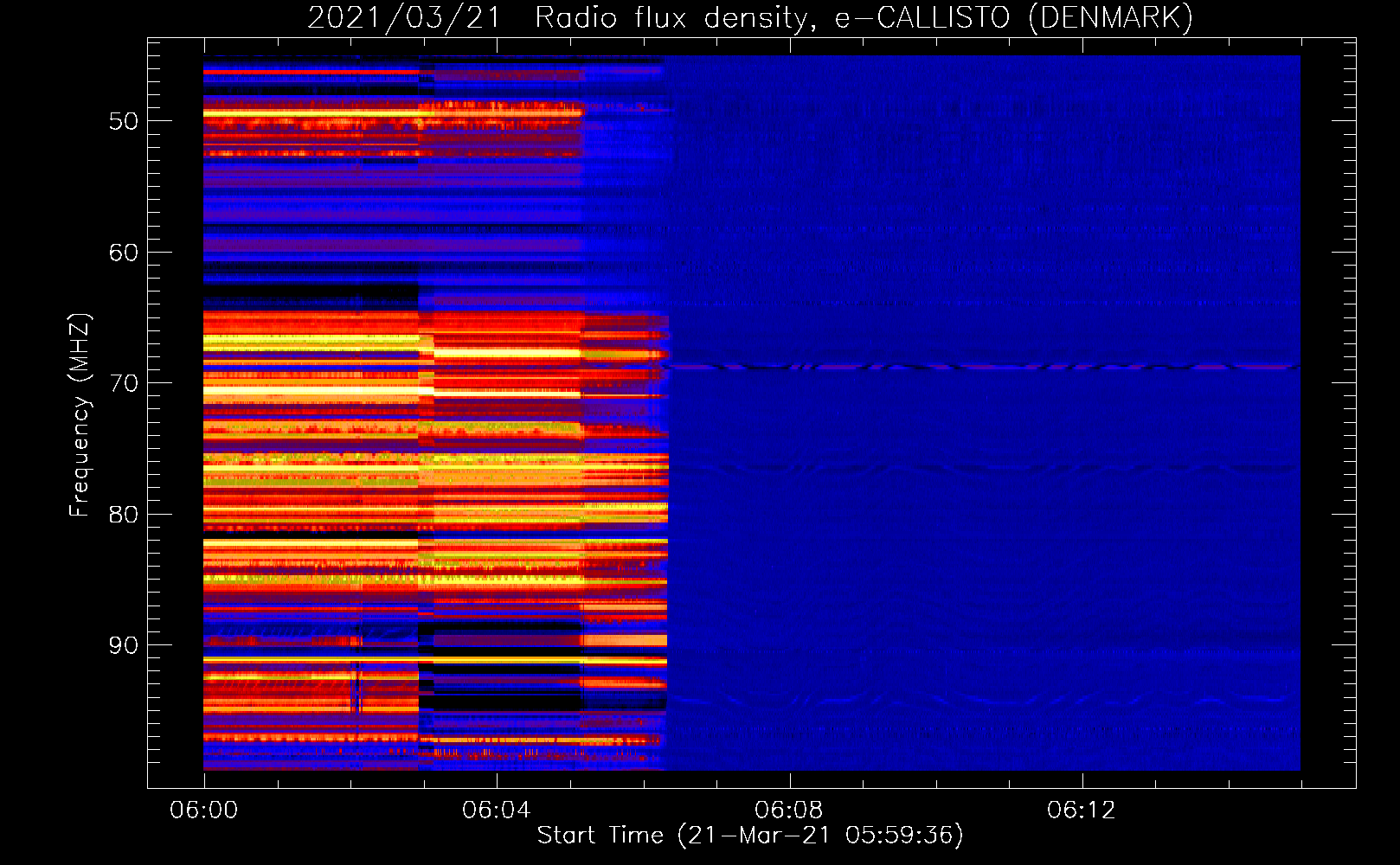Click the 80 frequency tick label
Viewport: 1400px width, 865px height.
click(124, 515)
